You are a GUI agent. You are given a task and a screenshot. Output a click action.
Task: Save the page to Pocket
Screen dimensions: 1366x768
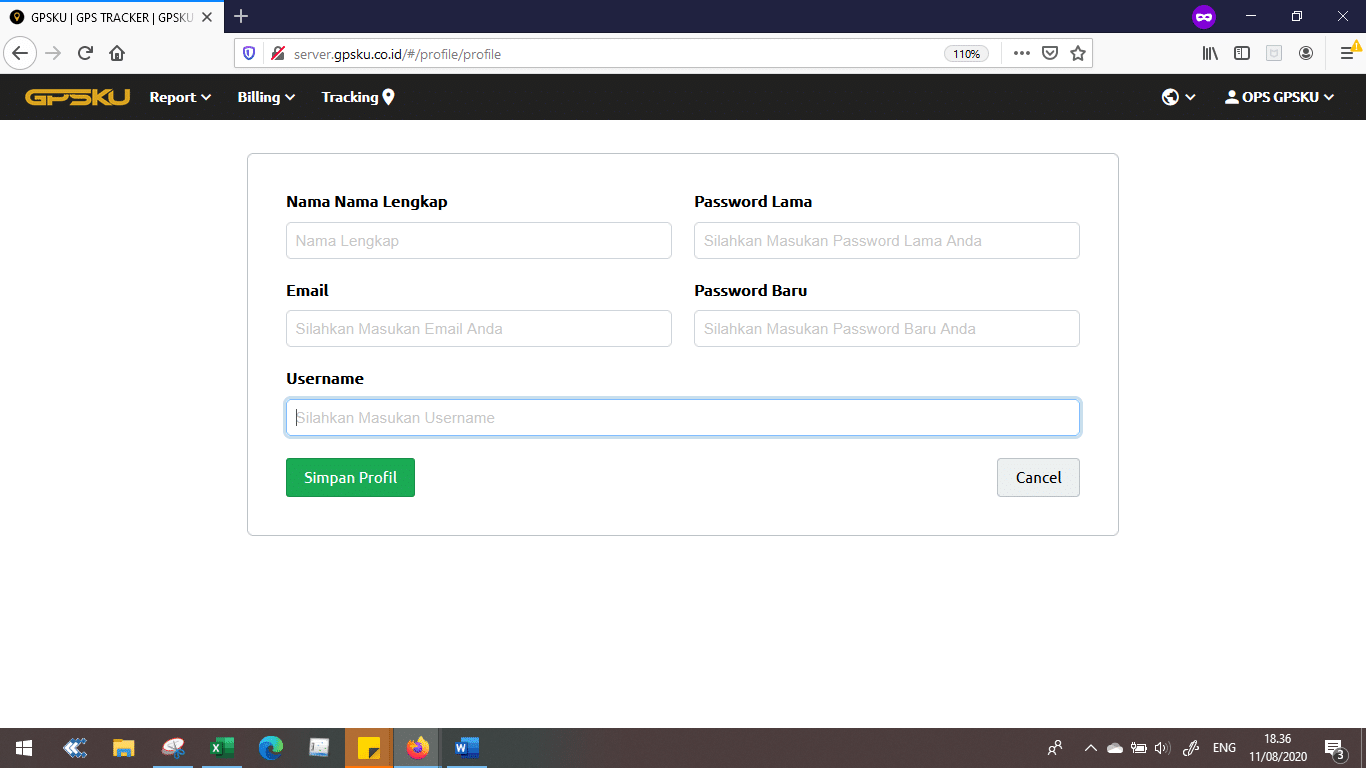[x=1050, y=53]
